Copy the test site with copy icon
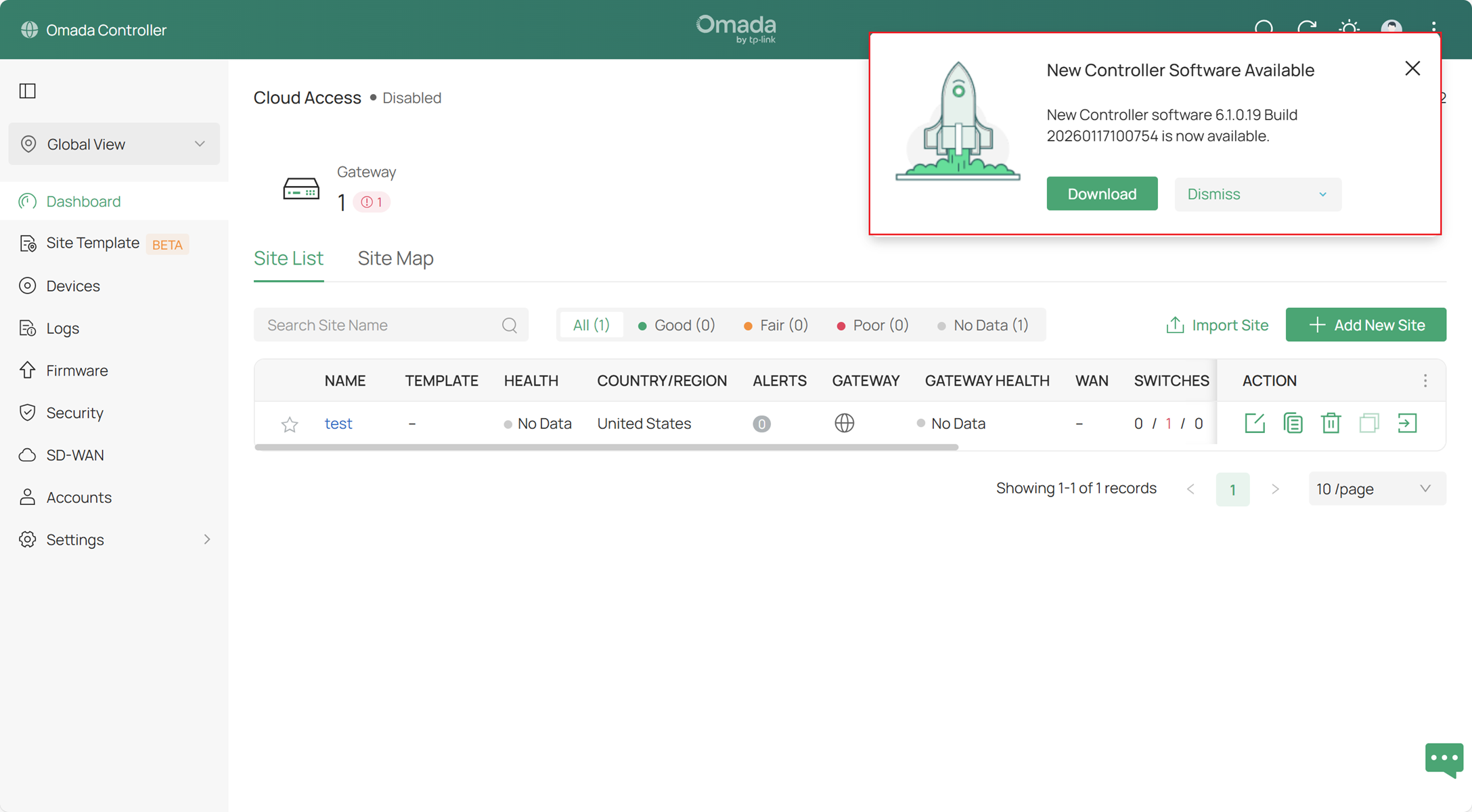This screenshot has width=1472, height=812. click(x=1293, y=423)
